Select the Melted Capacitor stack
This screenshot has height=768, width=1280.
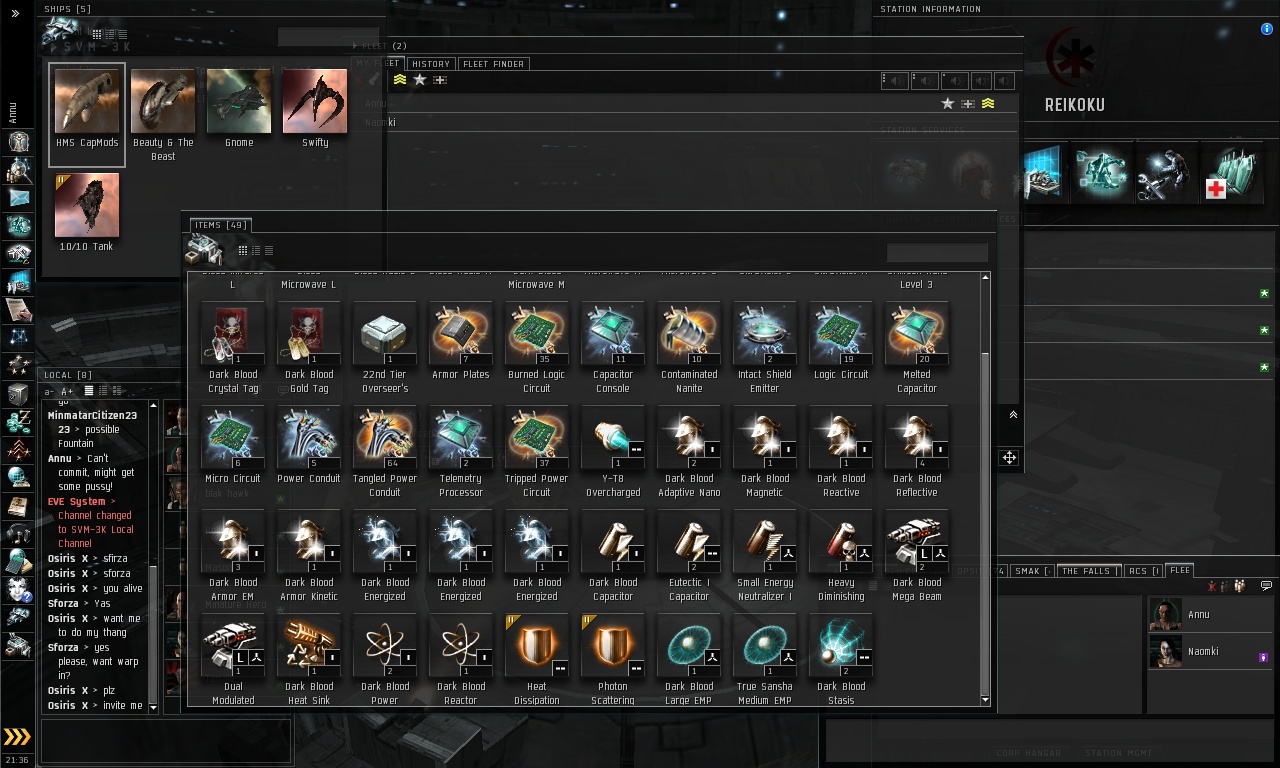click(x=917, y=347)
